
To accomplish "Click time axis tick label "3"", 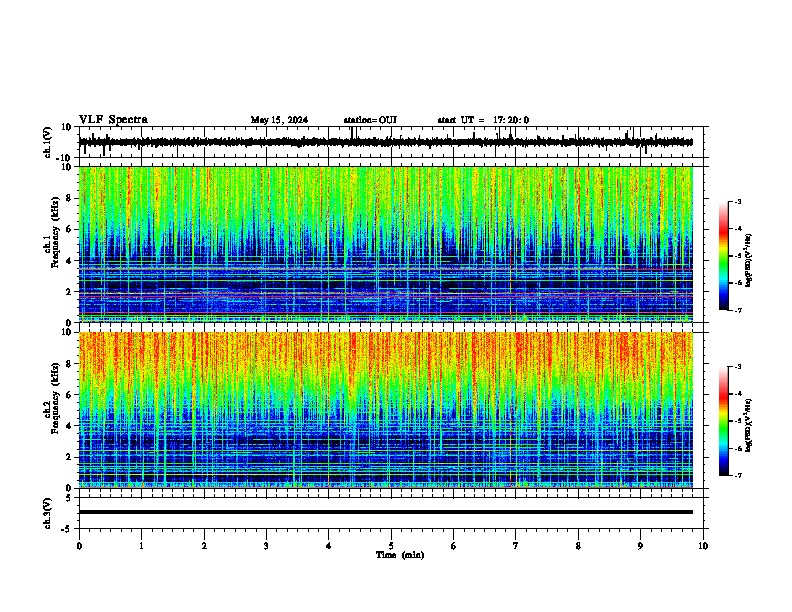I will [x=266, y=546].
